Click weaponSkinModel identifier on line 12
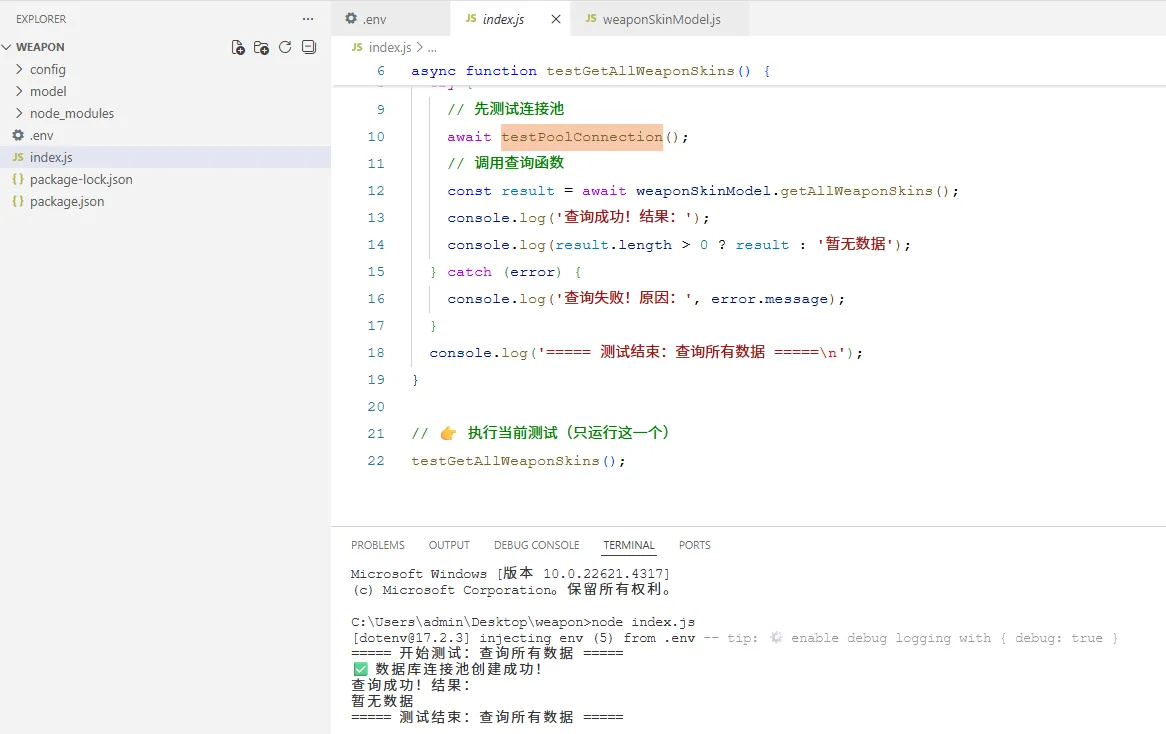1166x734 pixels. pos(703,191)
